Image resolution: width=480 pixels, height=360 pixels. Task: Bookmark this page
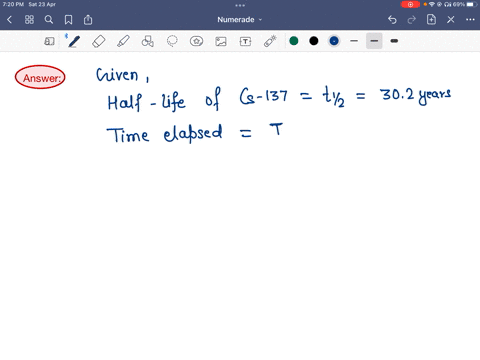pos(68,20)
